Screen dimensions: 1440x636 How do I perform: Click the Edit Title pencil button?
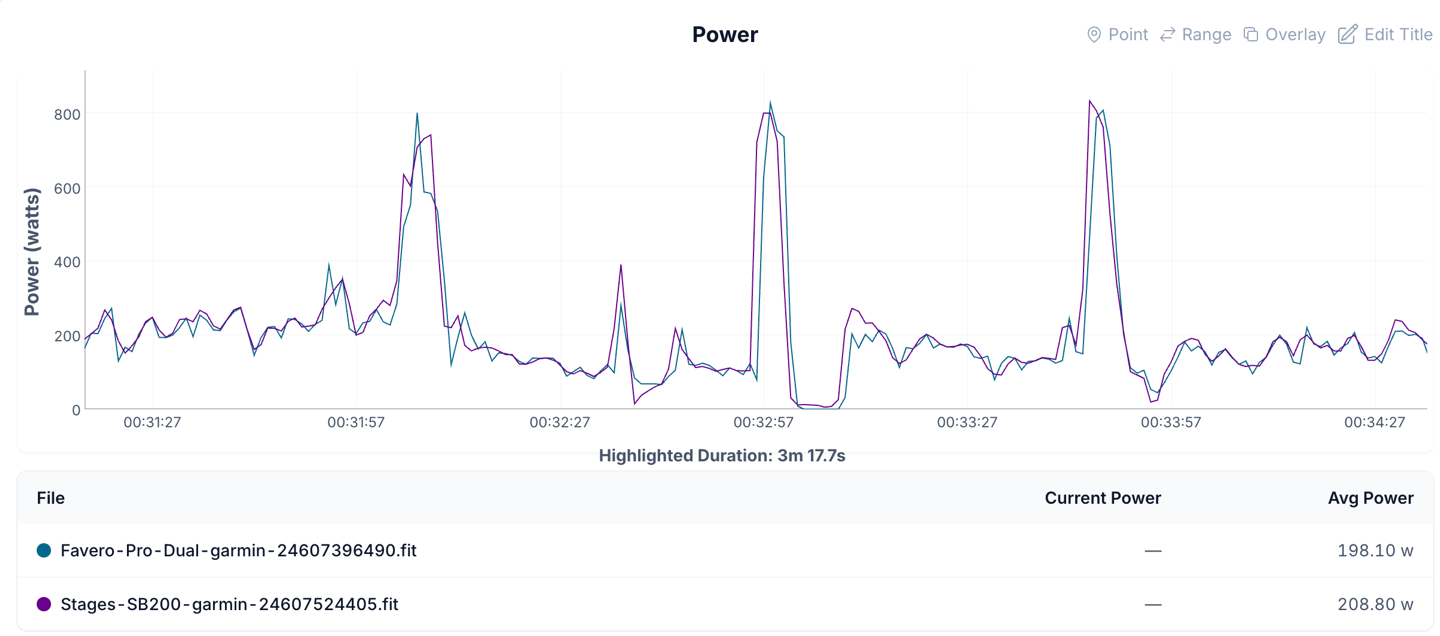pos(1385,35)
